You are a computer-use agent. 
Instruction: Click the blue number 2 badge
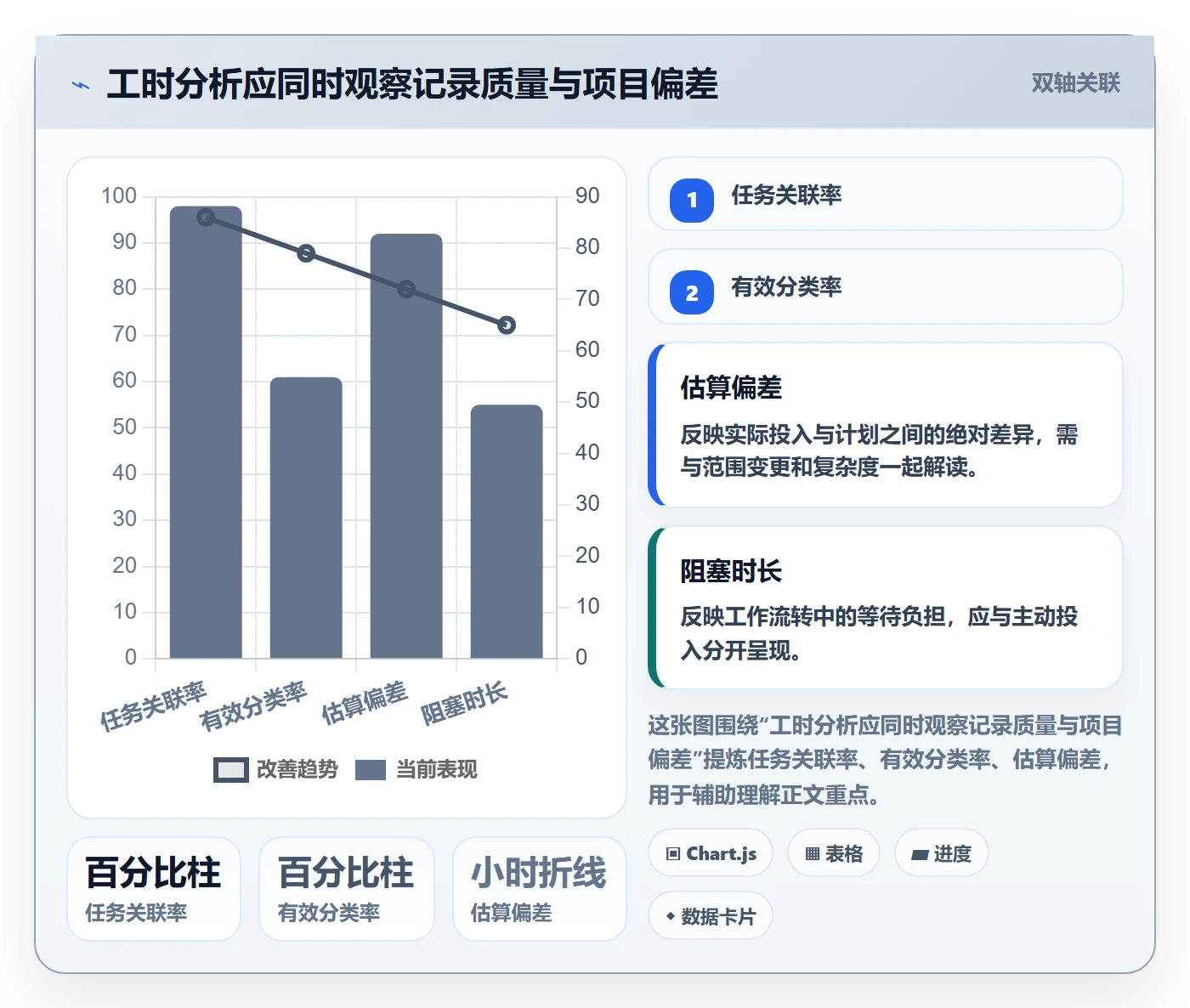(x=692, y=292)
